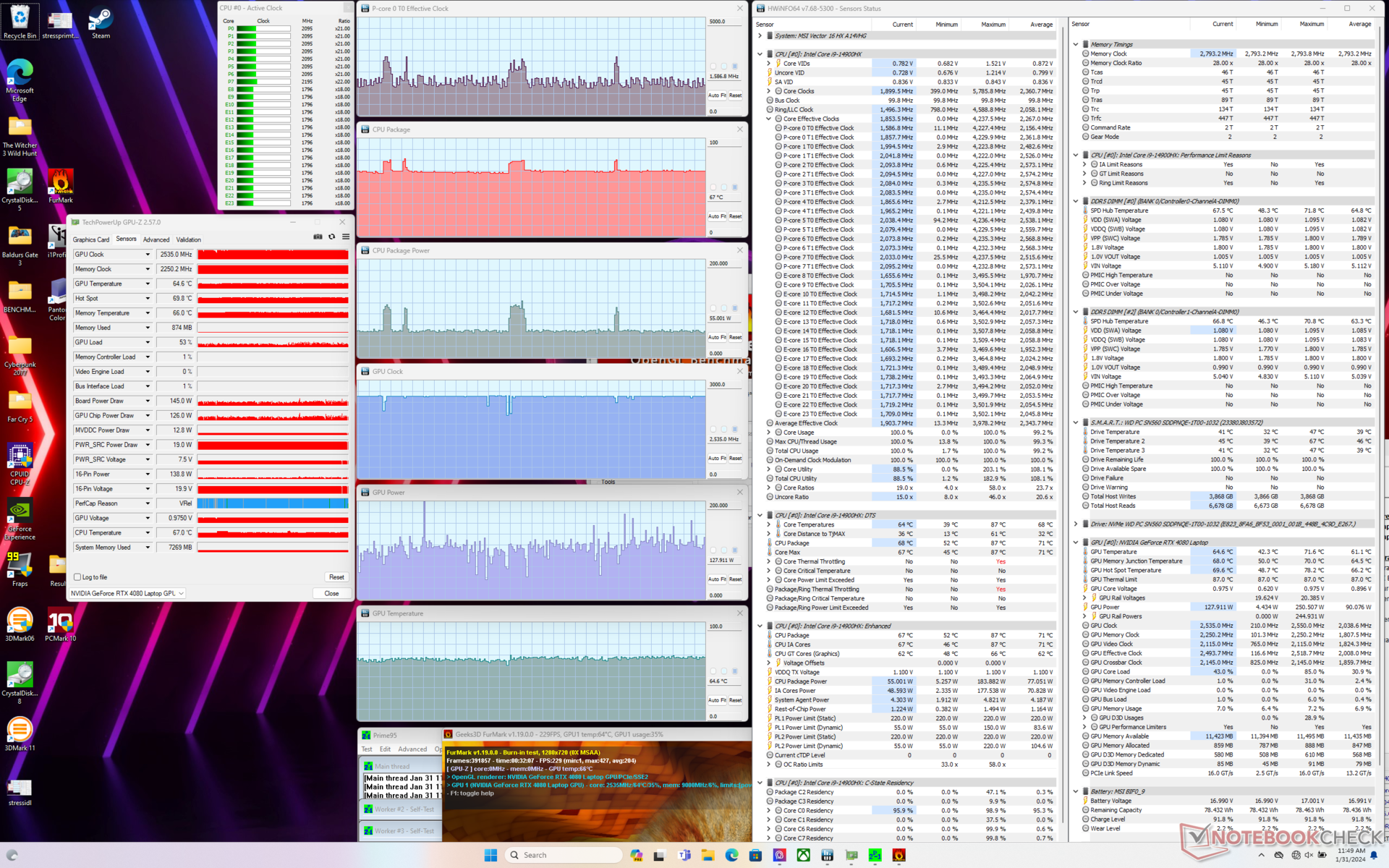Click 200.000 max field in CPU Package Power graph
This screenshot has height=868, width=1389.
point(725,263)
